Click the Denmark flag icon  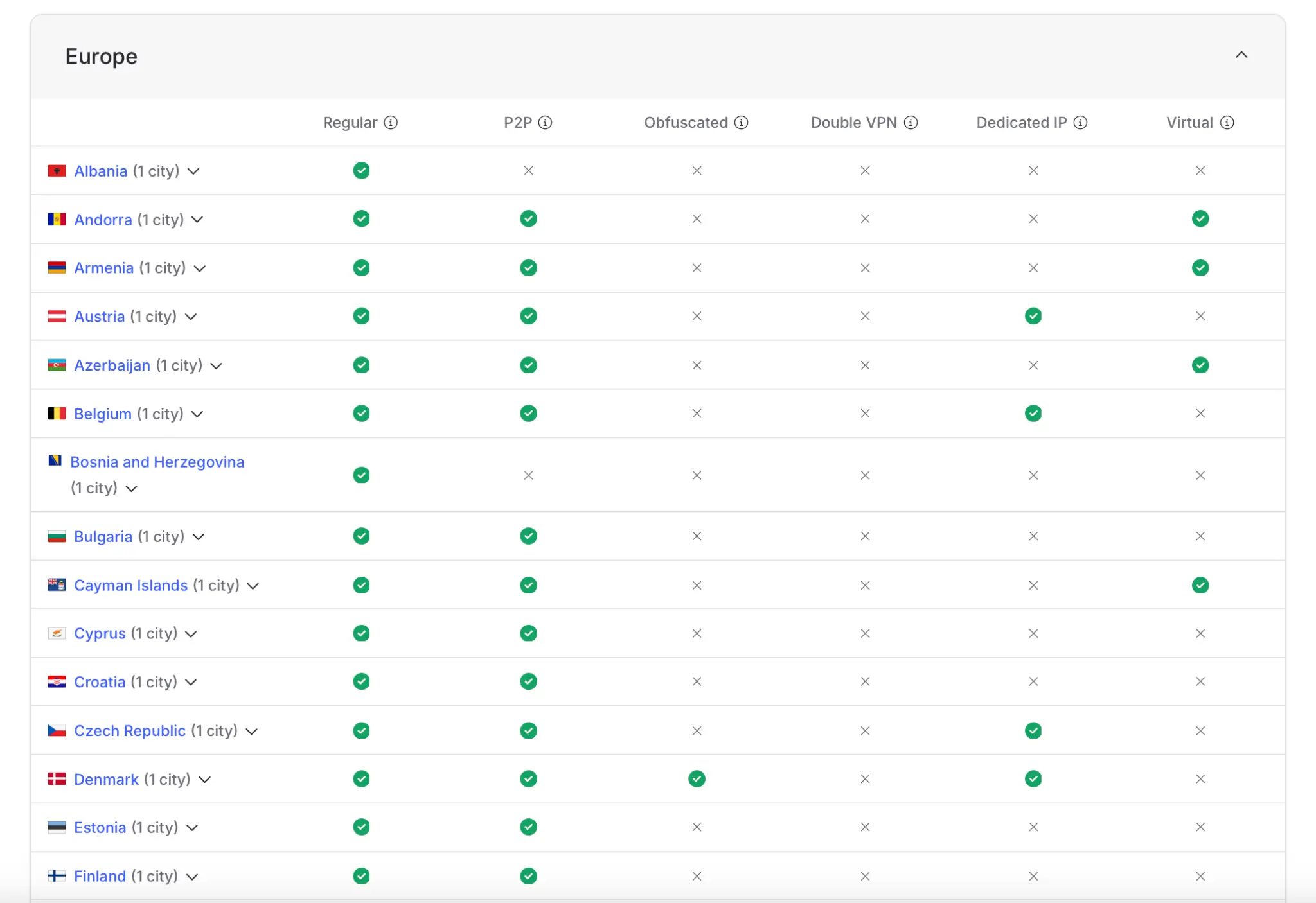point(57,779)
